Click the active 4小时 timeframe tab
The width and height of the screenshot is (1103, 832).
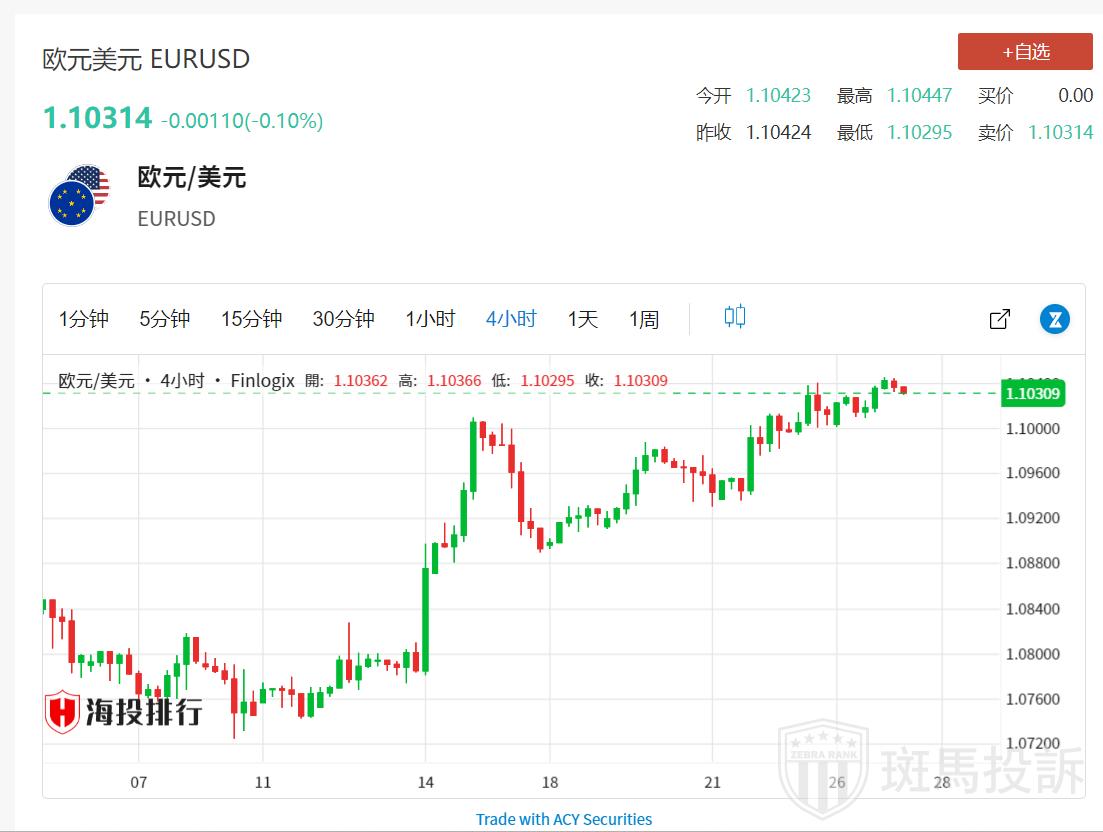click(x=511, y=319)
